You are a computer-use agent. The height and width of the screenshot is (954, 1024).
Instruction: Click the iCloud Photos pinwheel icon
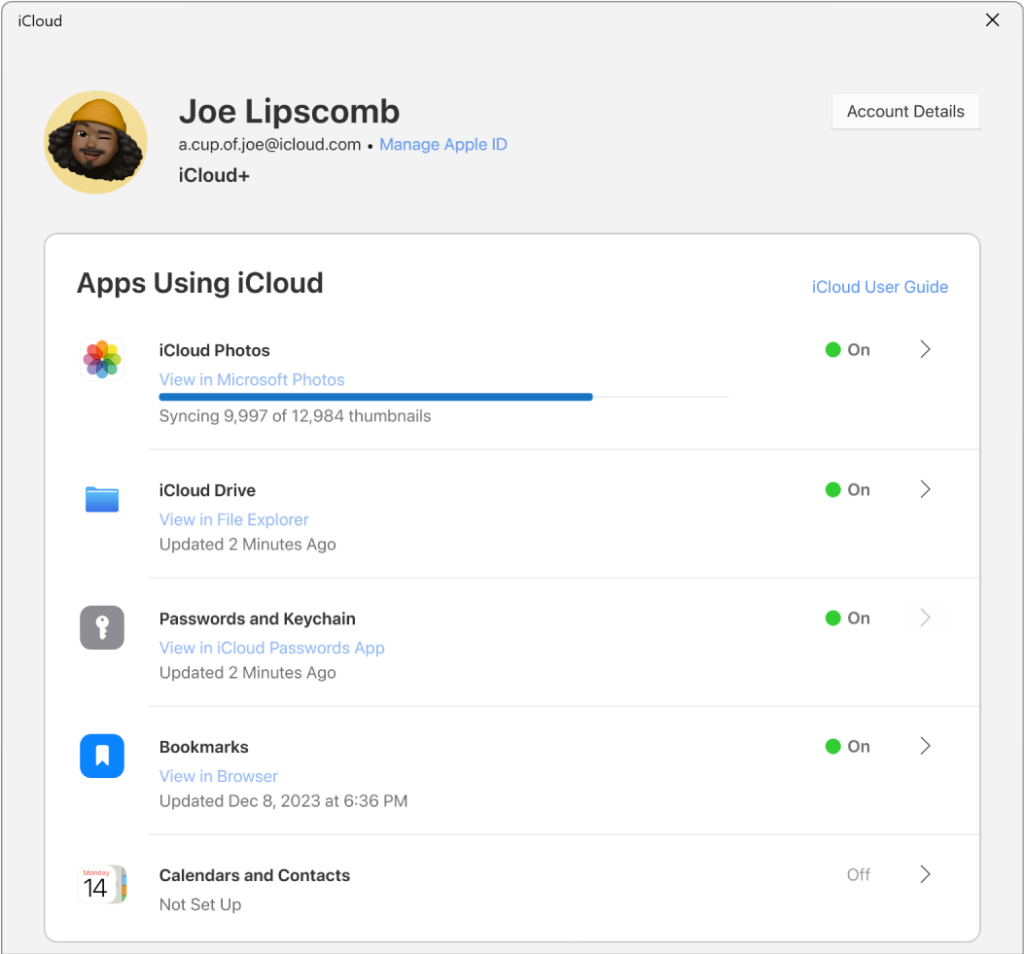click(102, 359)
